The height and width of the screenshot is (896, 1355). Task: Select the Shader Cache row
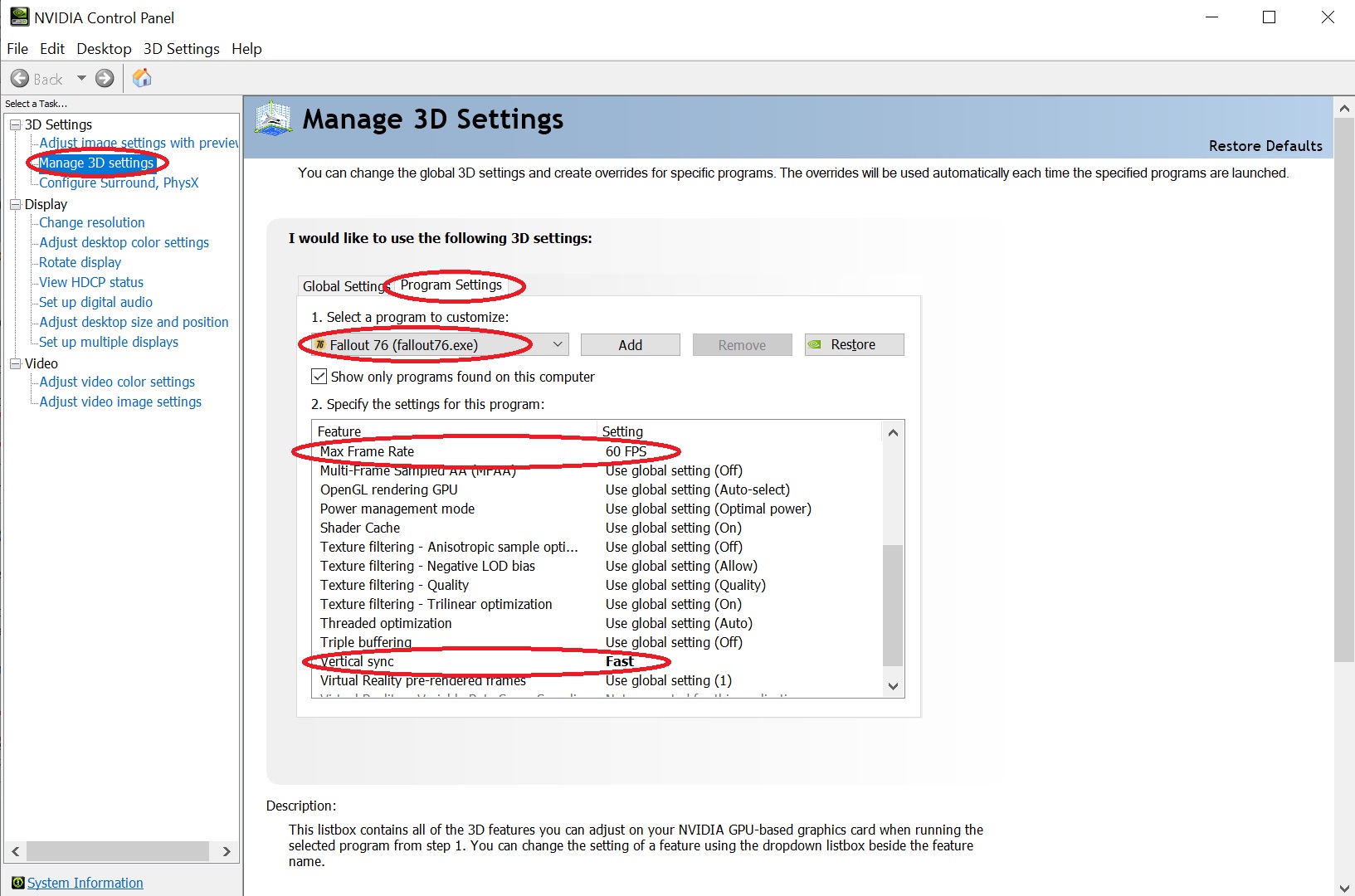[x=597, y=528]
